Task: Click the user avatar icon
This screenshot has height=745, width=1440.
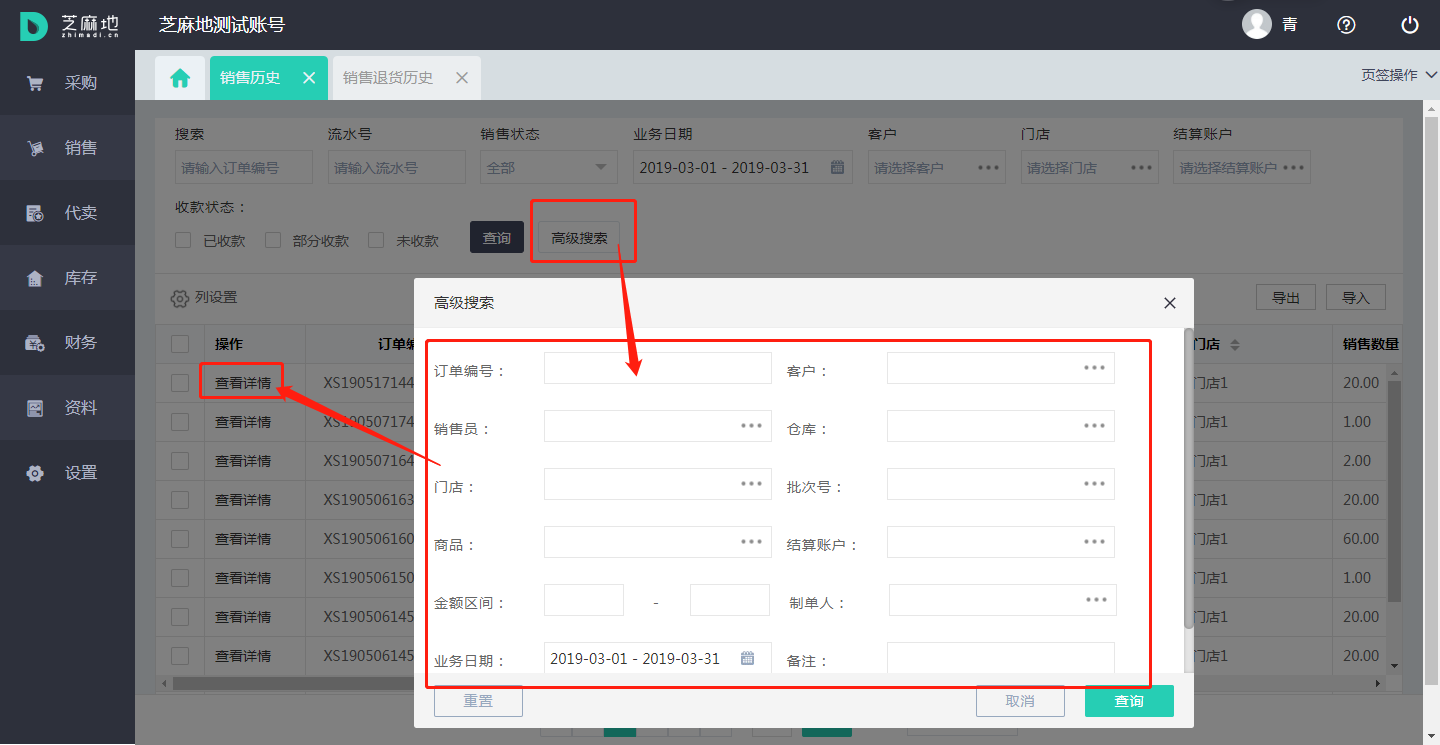Action: click(x=1257, y=24)
